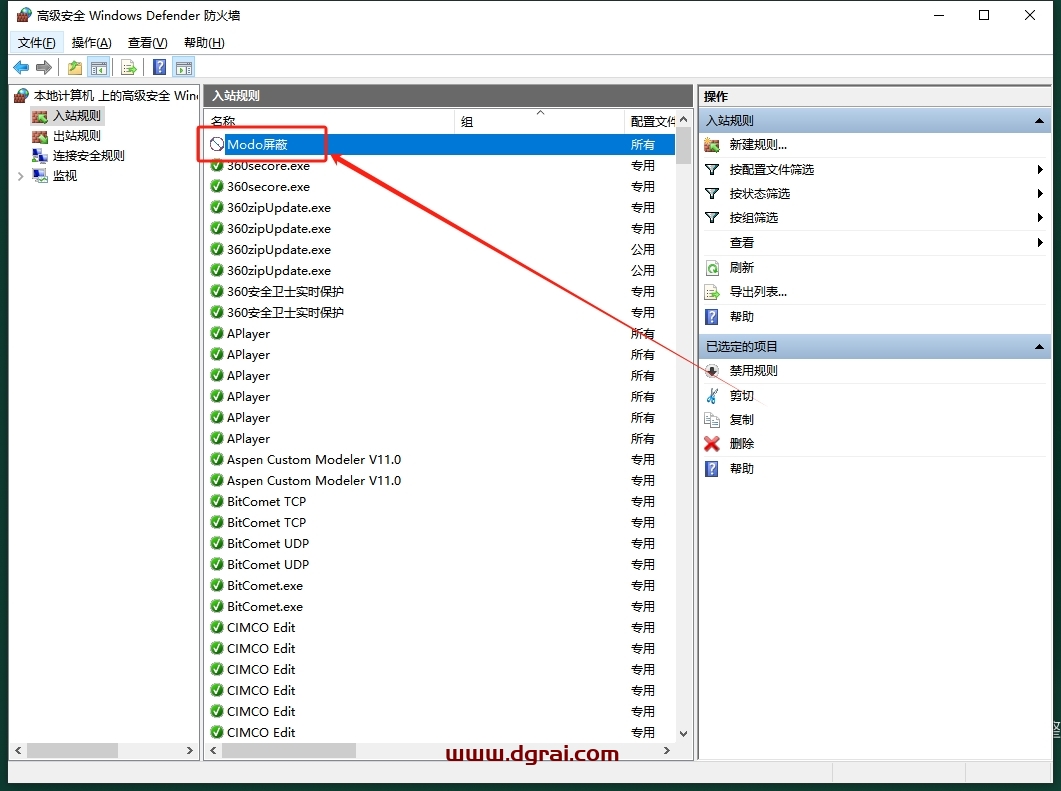
Task: Click the rules list horizontal scroll-right arrow
Action: tap(667, 750)
